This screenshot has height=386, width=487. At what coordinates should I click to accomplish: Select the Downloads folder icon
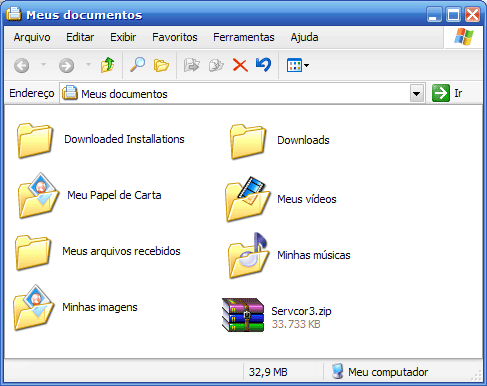tap(248, 141)
